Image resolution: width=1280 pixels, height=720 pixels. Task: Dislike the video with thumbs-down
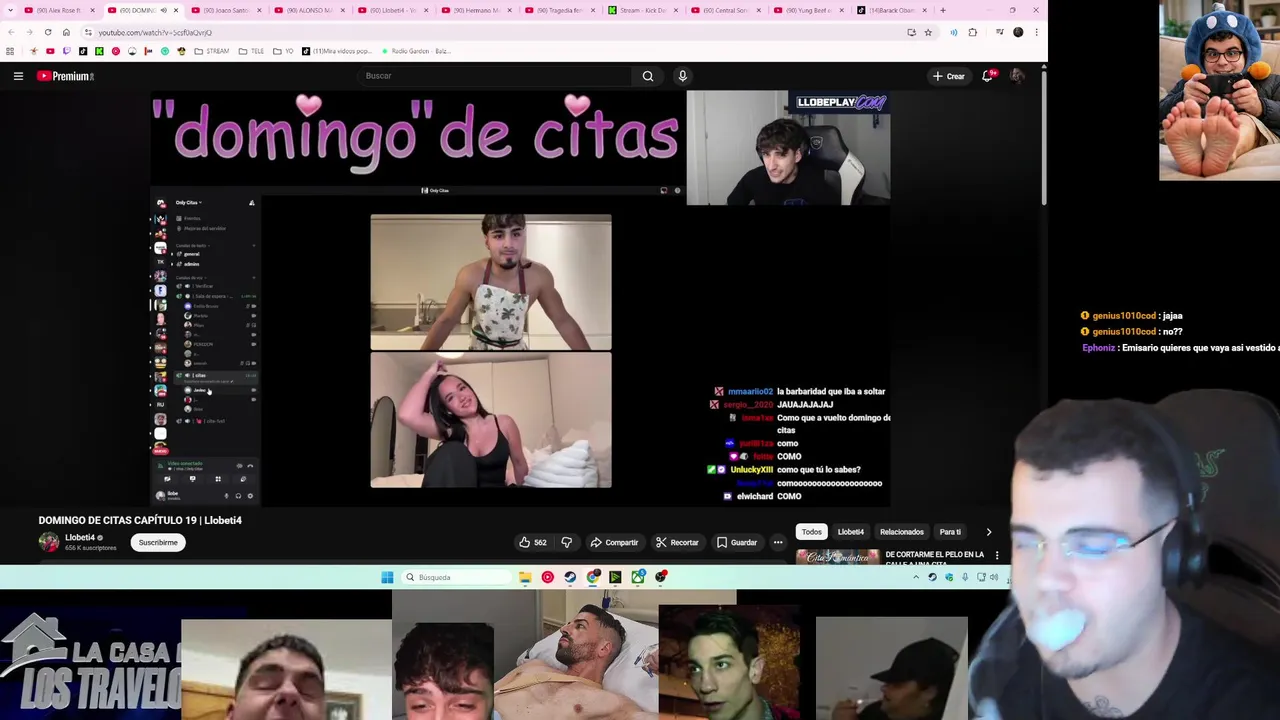(x=566, y=543)
